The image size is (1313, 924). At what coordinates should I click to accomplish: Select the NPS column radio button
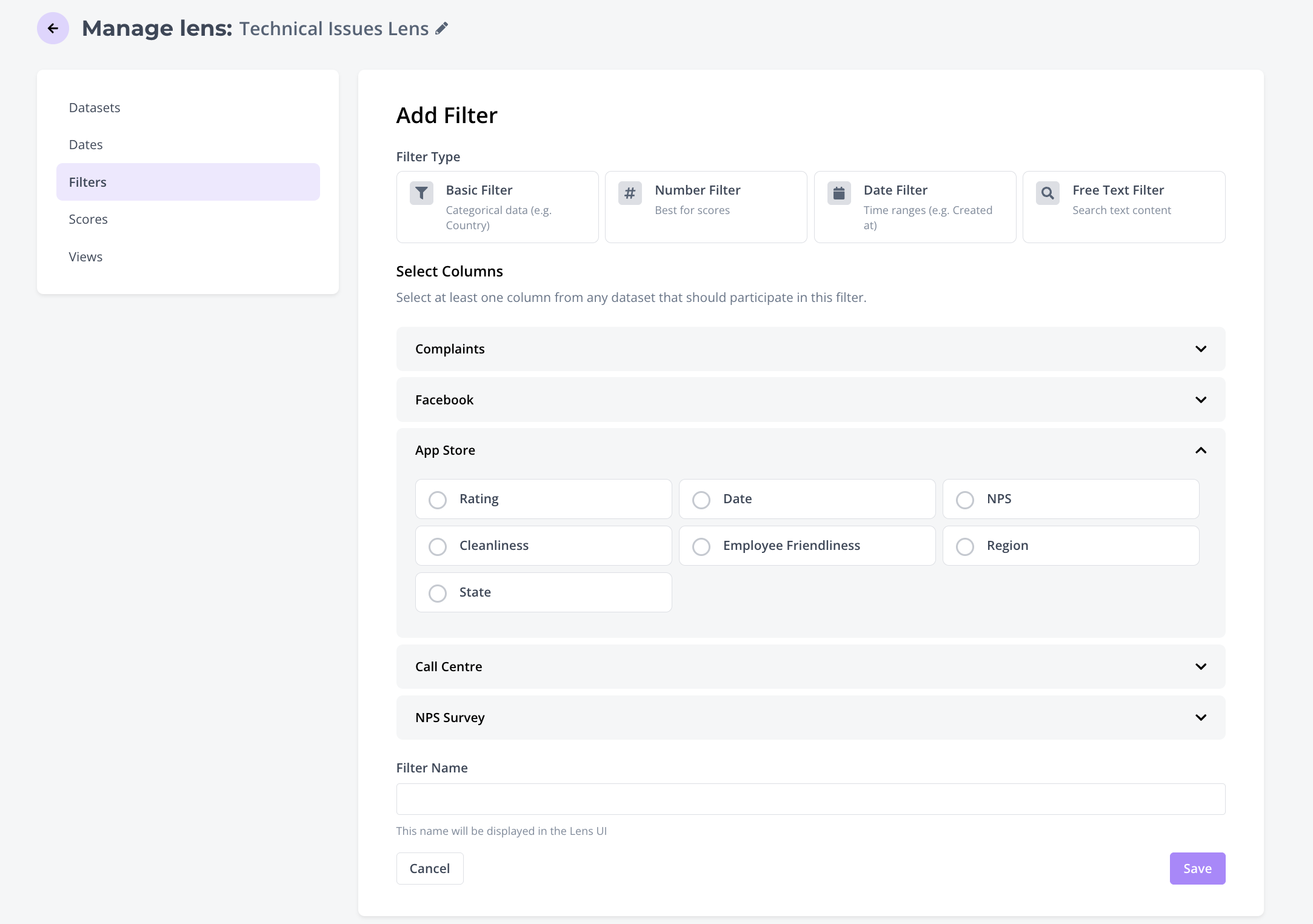(965, 500)
